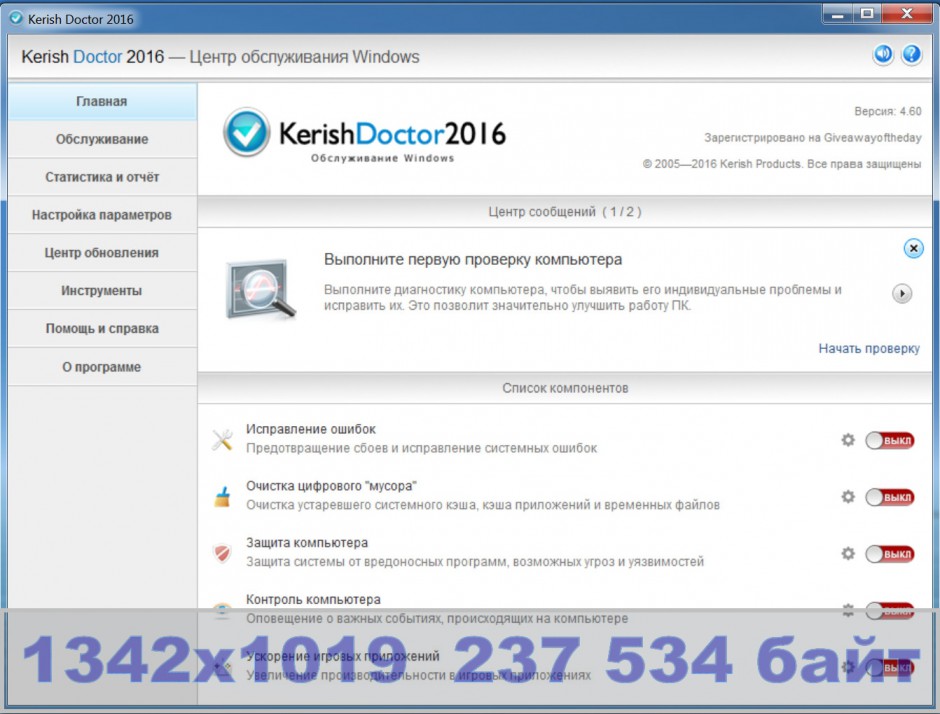Click the shield icon for Защита компьютера
Viewport: 940px width, 714px height.
(222, 553)
